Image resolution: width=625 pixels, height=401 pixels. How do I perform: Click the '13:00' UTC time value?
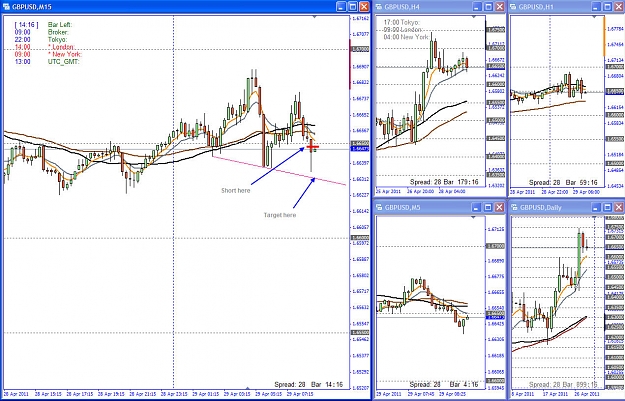[x=22, y=61]
